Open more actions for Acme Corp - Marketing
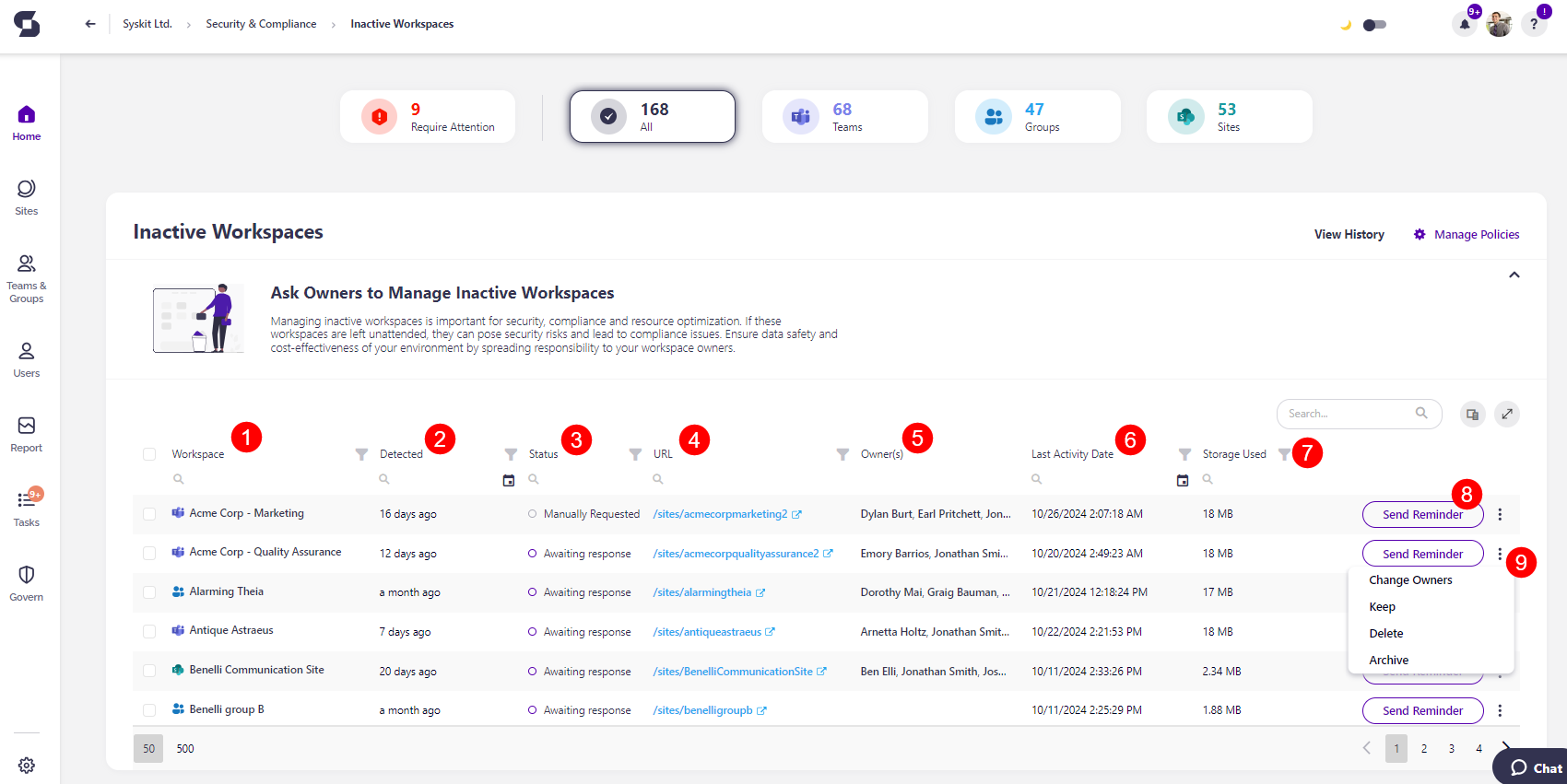This screenshot has height=784, width=1567. click(1500, 515)
